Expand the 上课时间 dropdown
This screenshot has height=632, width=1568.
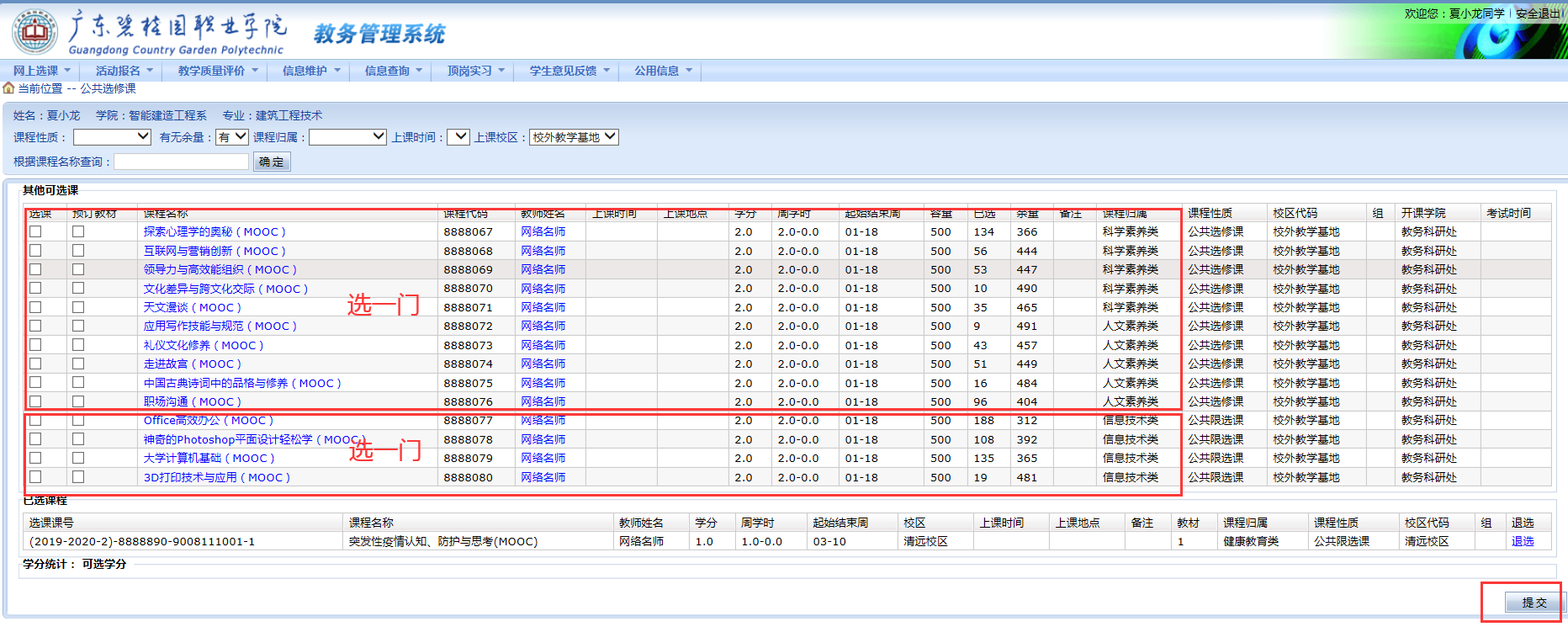pyautogui.click(x=458, y=136)
